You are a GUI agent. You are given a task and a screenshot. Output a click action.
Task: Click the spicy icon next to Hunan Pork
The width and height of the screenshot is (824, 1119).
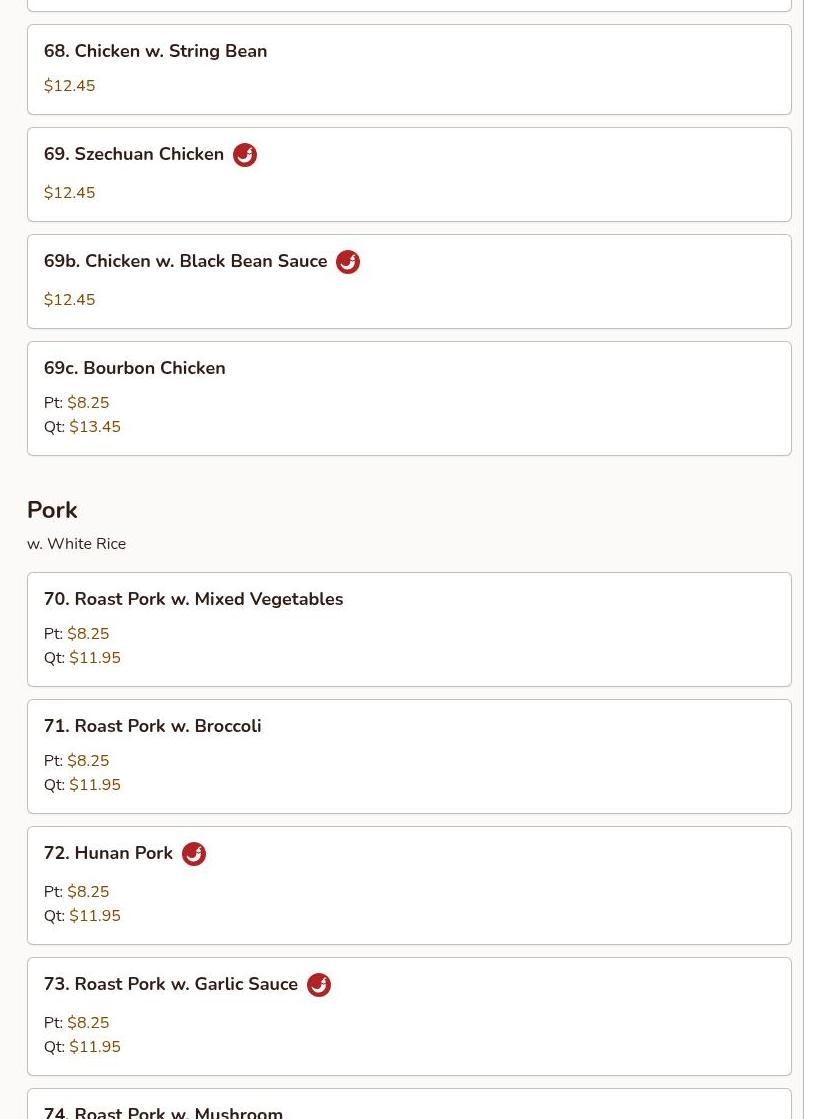[194, 854]
